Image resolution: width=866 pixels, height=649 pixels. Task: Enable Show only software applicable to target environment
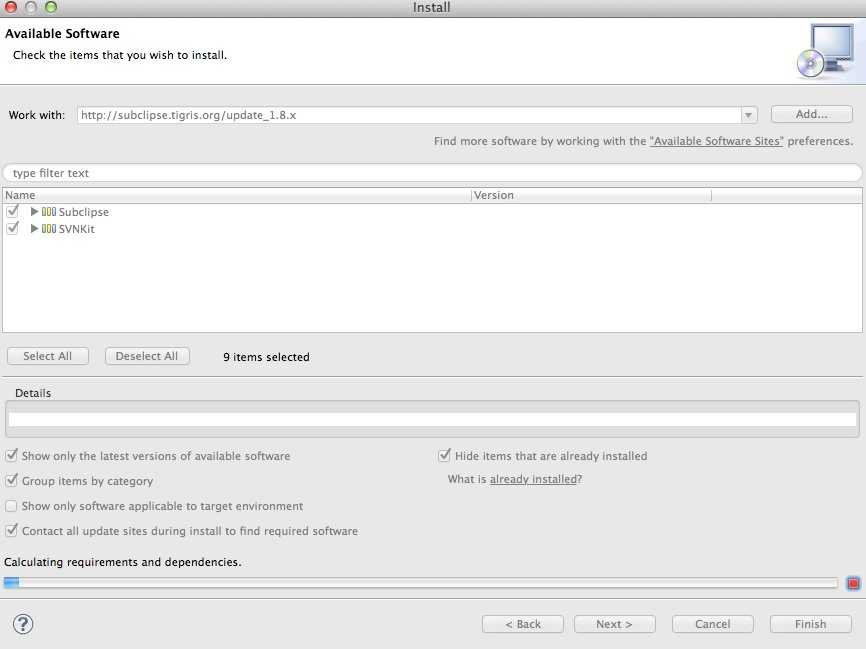coord(11,506)
